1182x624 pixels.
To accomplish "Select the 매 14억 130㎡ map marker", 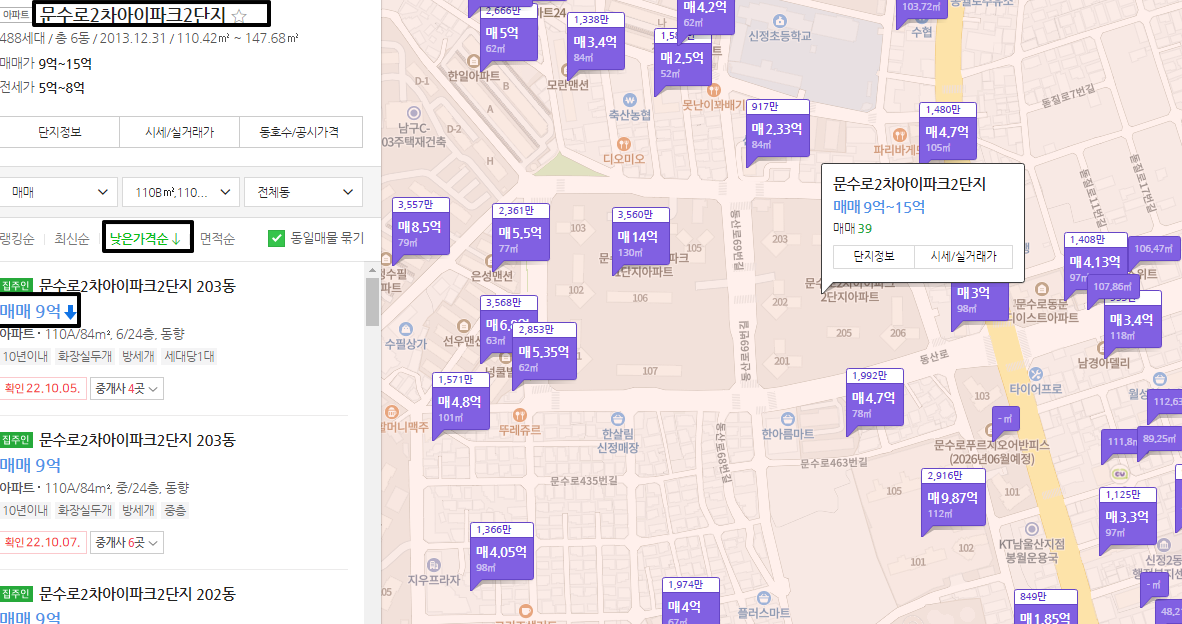I will click(640, 238).
